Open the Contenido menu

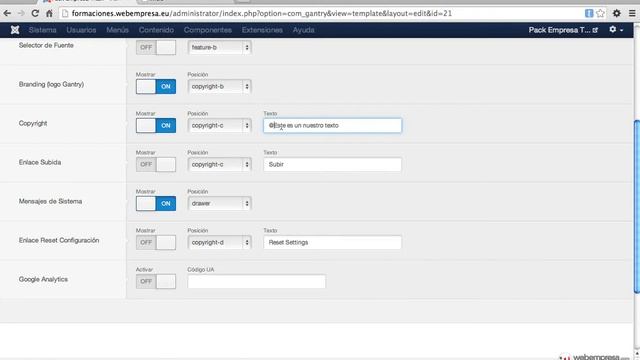[156, 30]
